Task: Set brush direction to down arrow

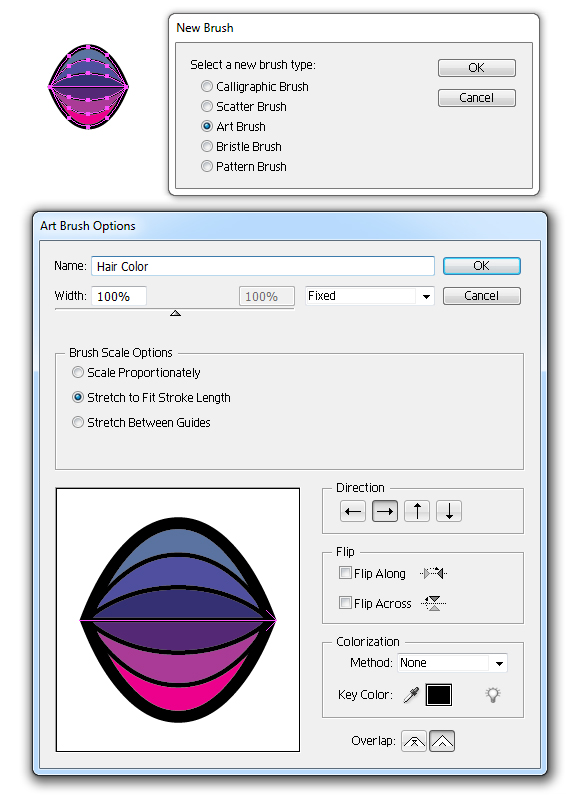Action: click(449, 511)
